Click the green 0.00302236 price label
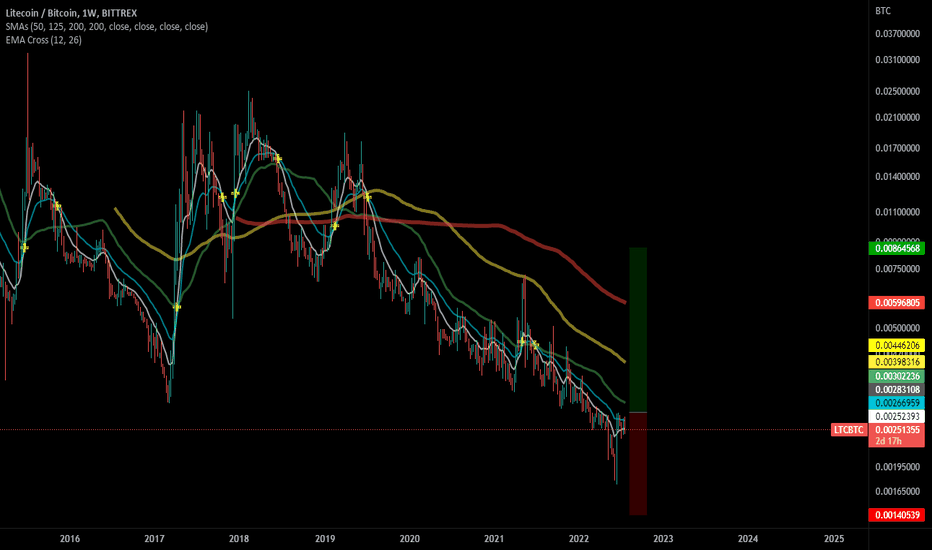 click(x=896, y=376)
